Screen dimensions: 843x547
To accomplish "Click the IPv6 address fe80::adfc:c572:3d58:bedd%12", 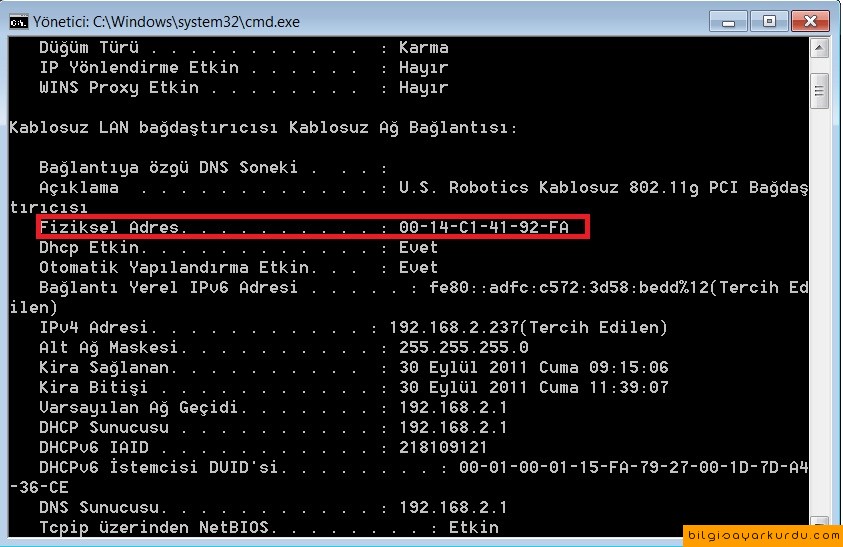I will click(569, 287).
